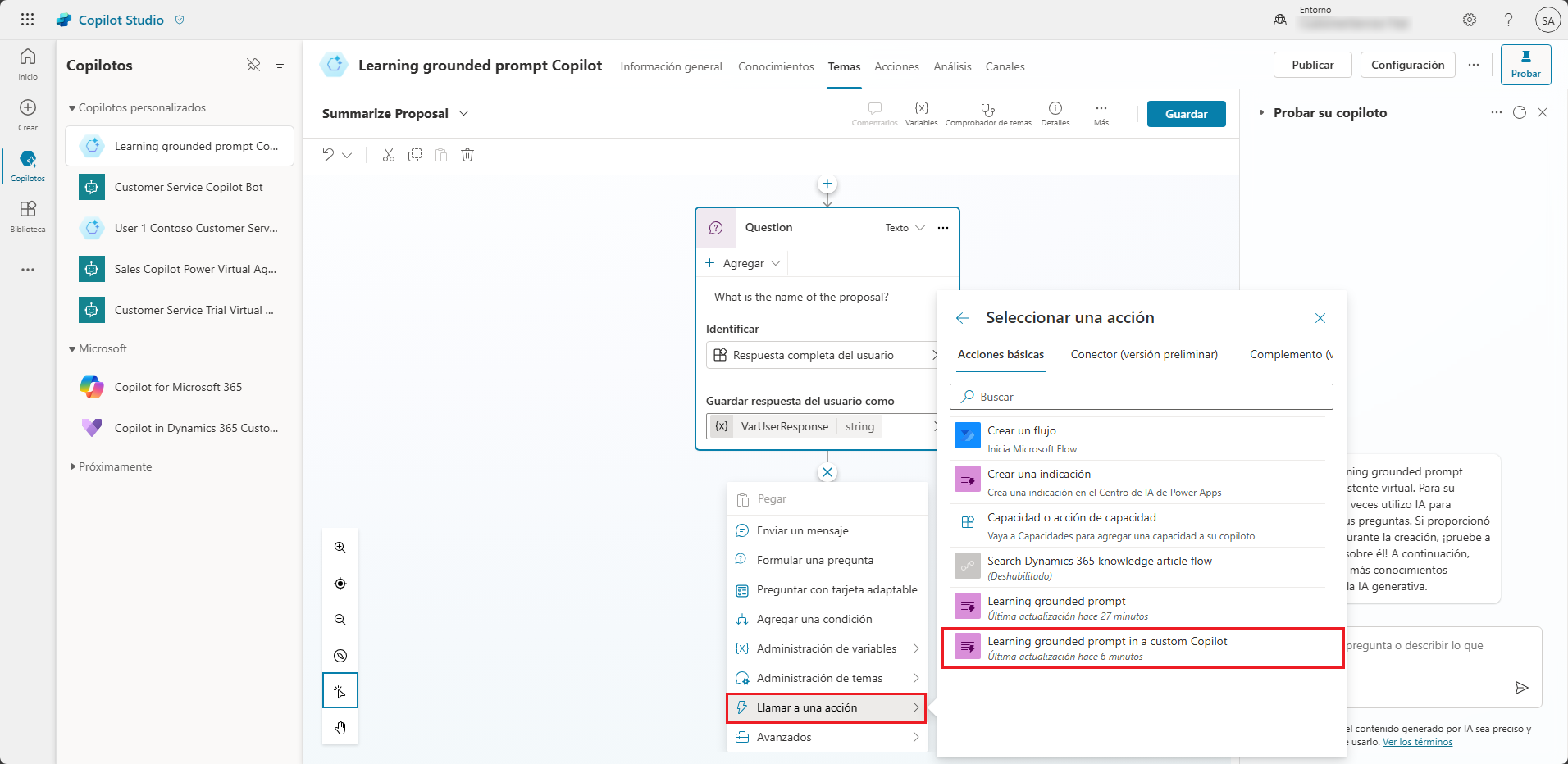The width and height of the screenshot is (1568, 764).
Task: Choose the Crear un flujo action
Action: (x=1138, y=439)
